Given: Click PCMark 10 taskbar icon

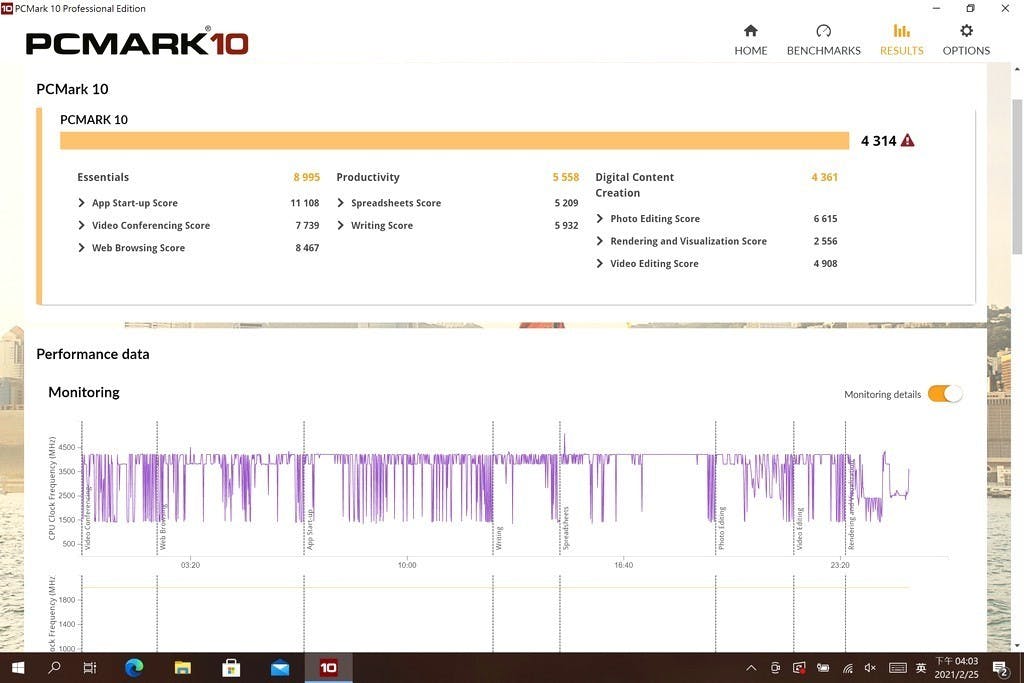Looking at the screenshot, I should click(x=328, y=667).
